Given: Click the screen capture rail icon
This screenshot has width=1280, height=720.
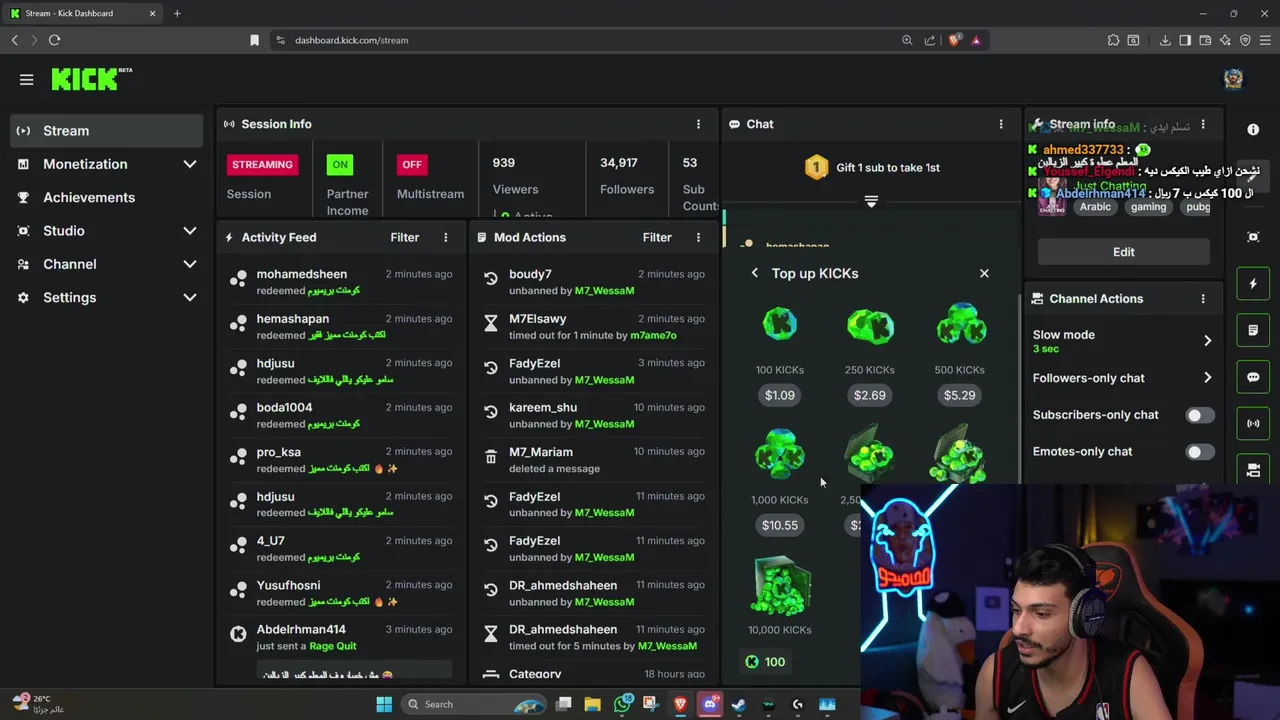Looking at the screenshot, I should click(1253, 237).
